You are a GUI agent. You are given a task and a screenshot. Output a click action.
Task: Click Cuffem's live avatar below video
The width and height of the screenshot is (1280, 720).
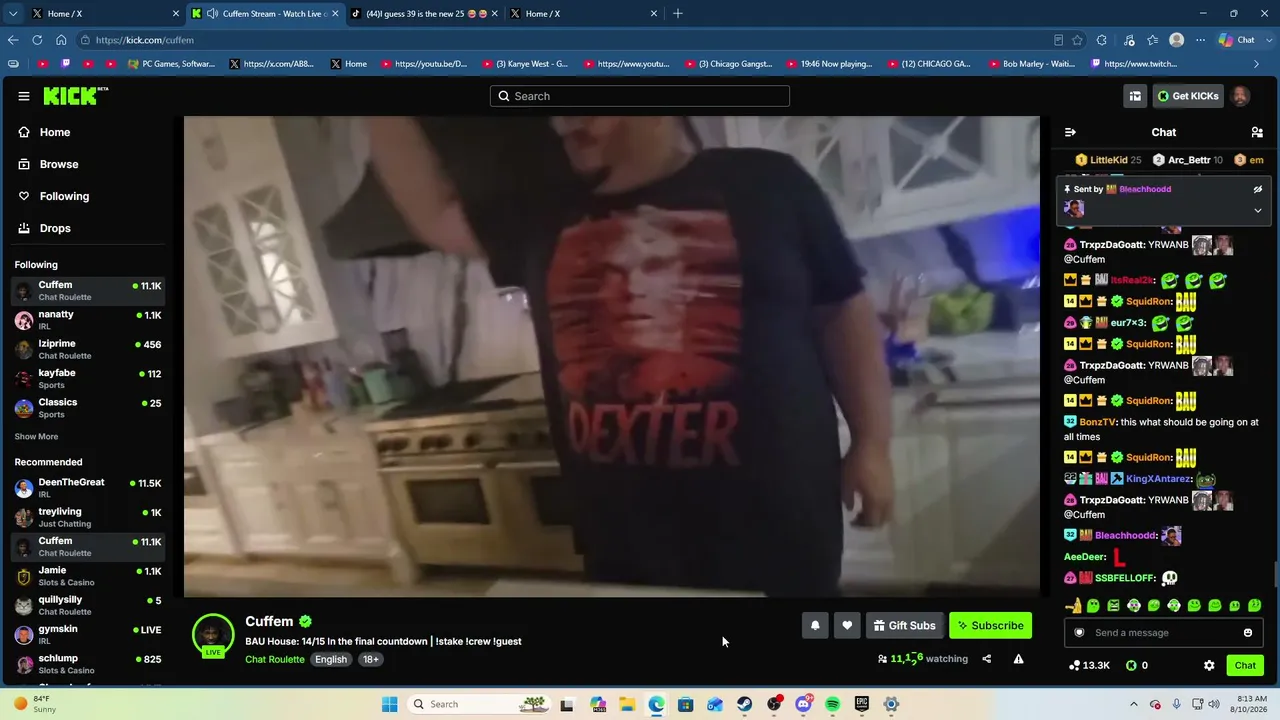[213, 636]
